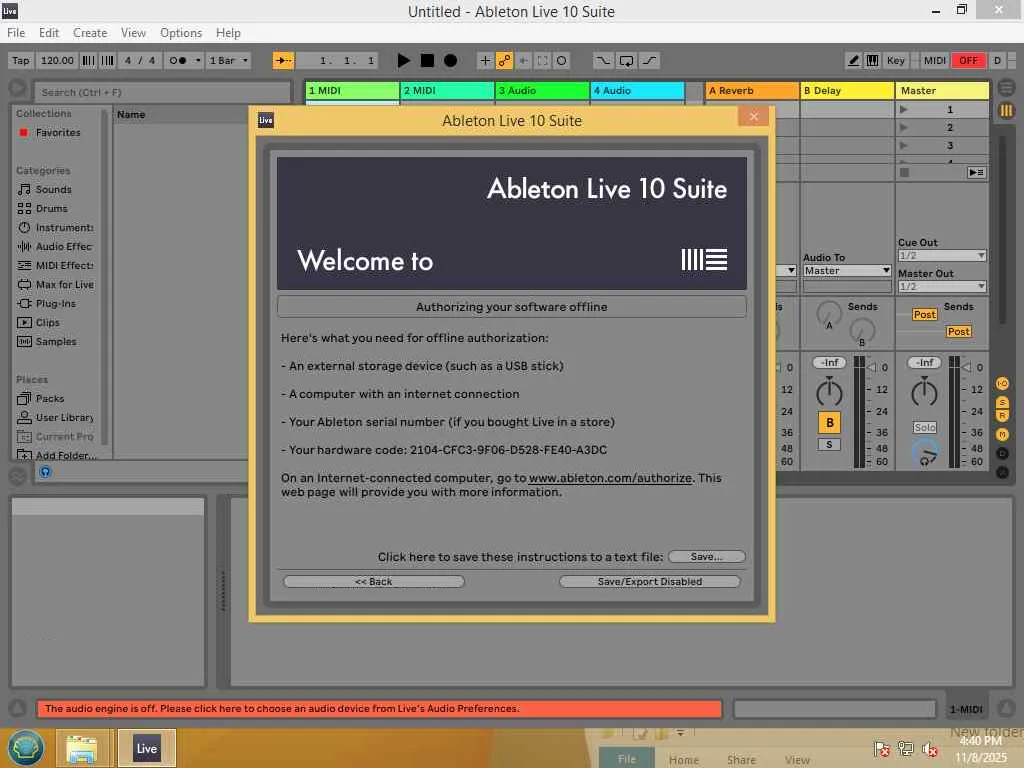This screenshot has width=1024, height=768.
Task: Open the metronome settings dropdown arrow
Action: (198, 61)
